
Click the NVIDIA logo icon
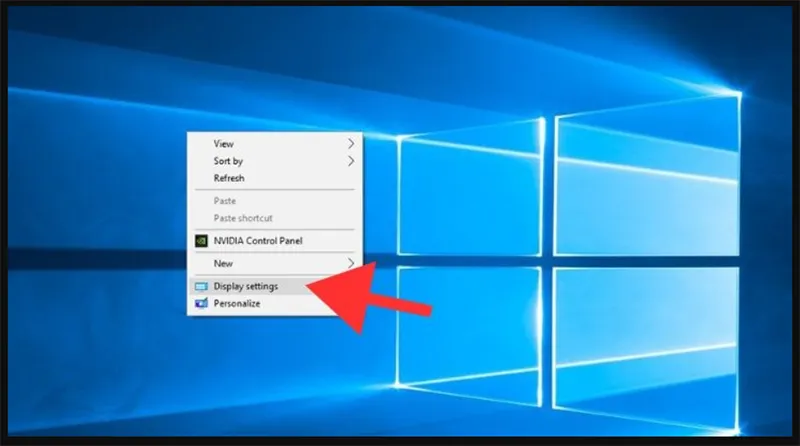coord(202,241)
